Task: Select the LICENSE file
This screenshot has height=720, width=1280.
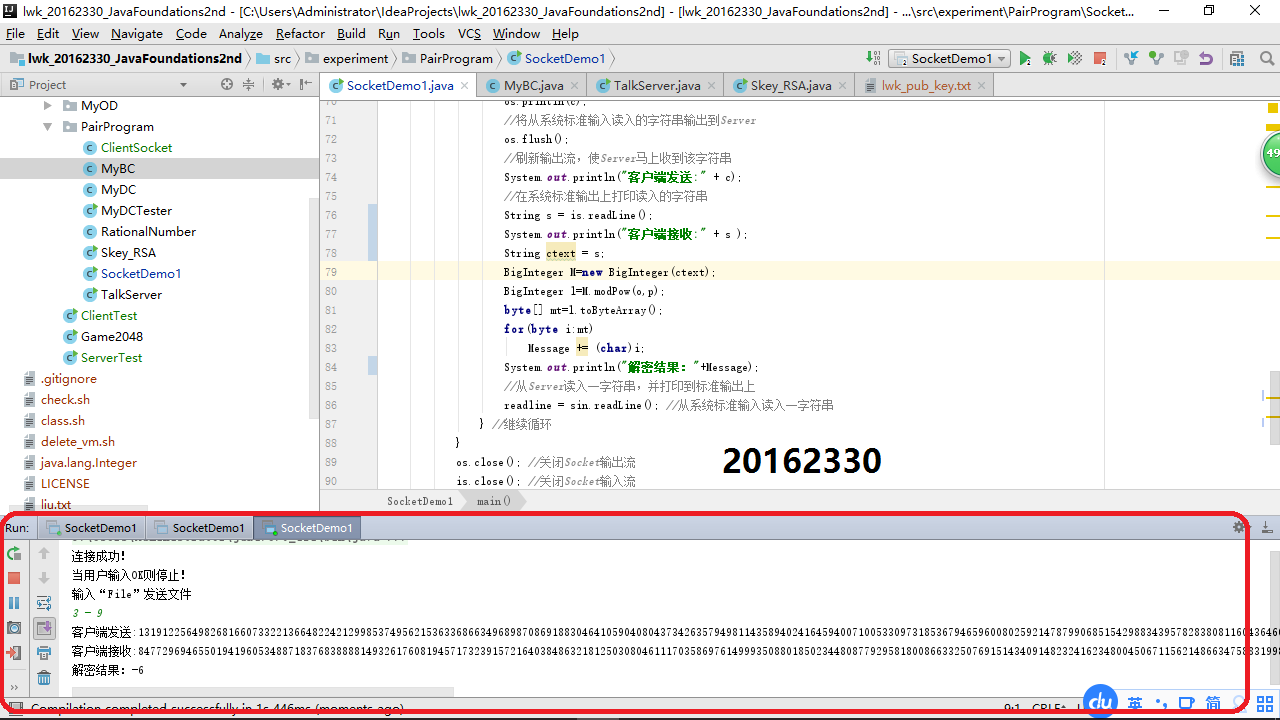Action: point(65,483)
